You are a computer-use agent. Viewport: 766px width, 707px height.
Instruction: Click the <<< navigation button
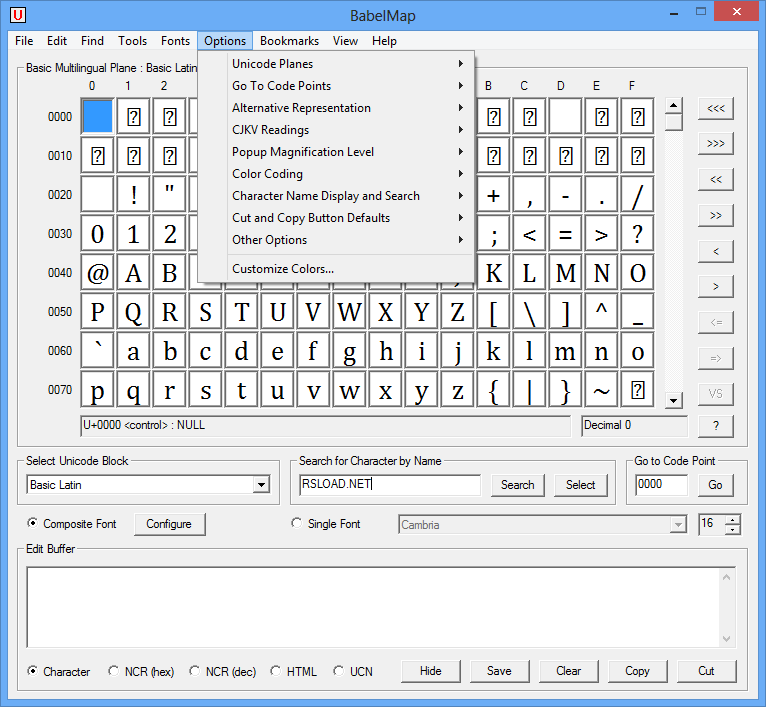tap(716, 108)
